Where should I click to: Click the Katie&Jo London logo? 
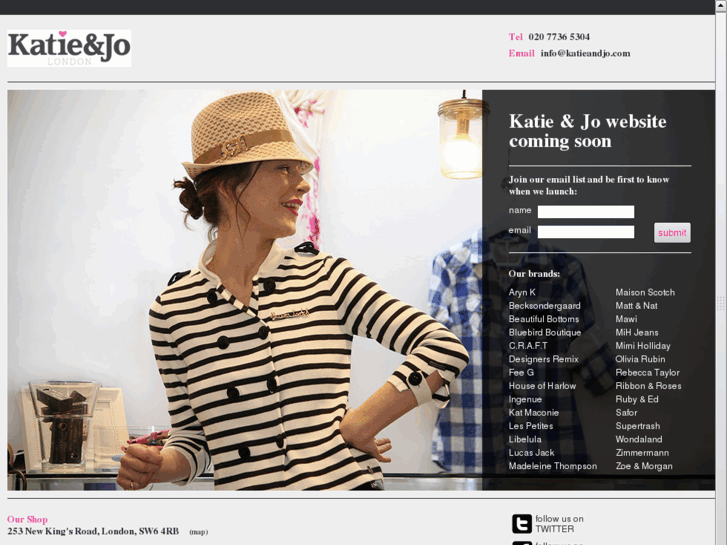[69, 48]
